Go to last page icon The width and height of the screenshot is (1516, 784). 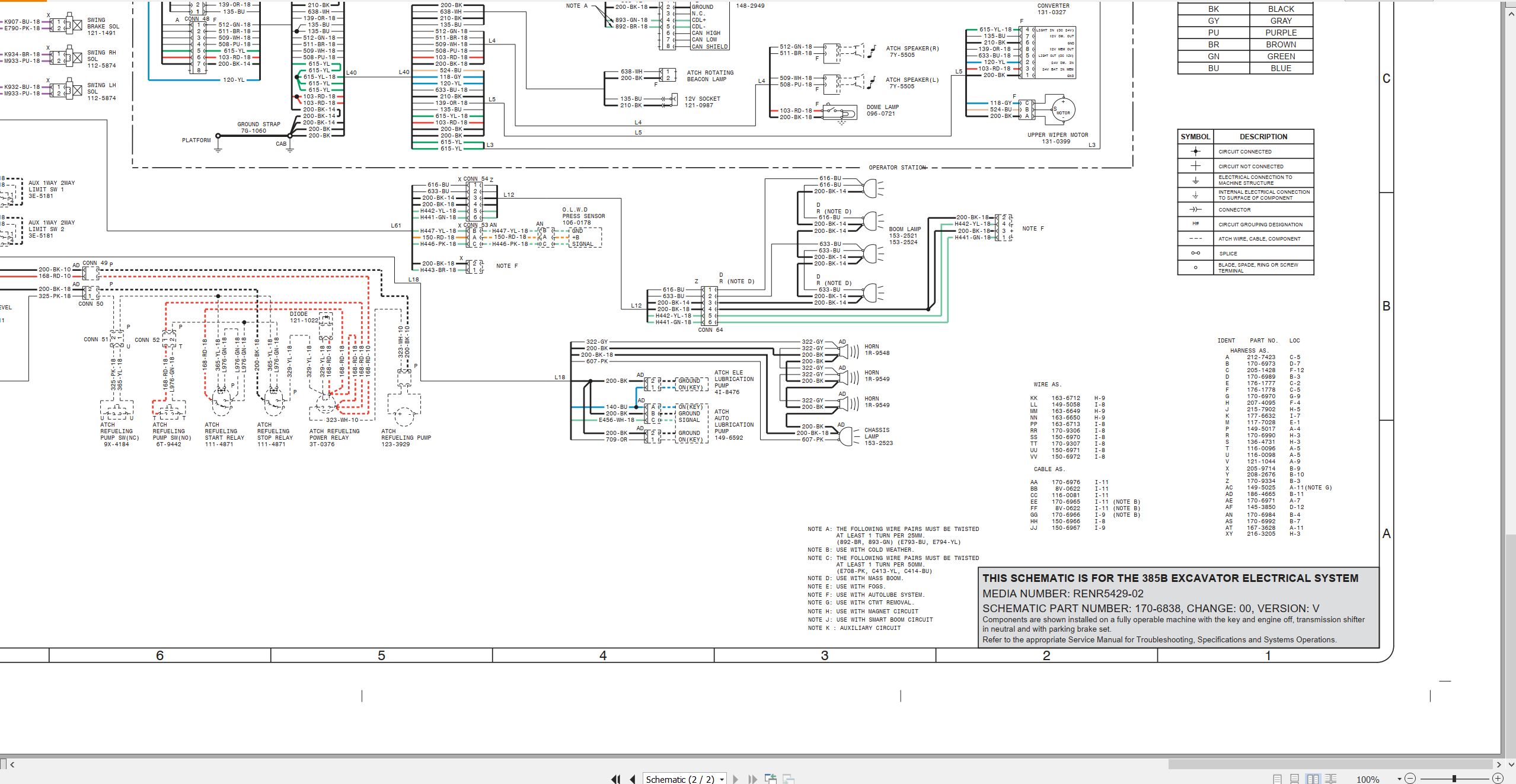[x=752, y=779]
